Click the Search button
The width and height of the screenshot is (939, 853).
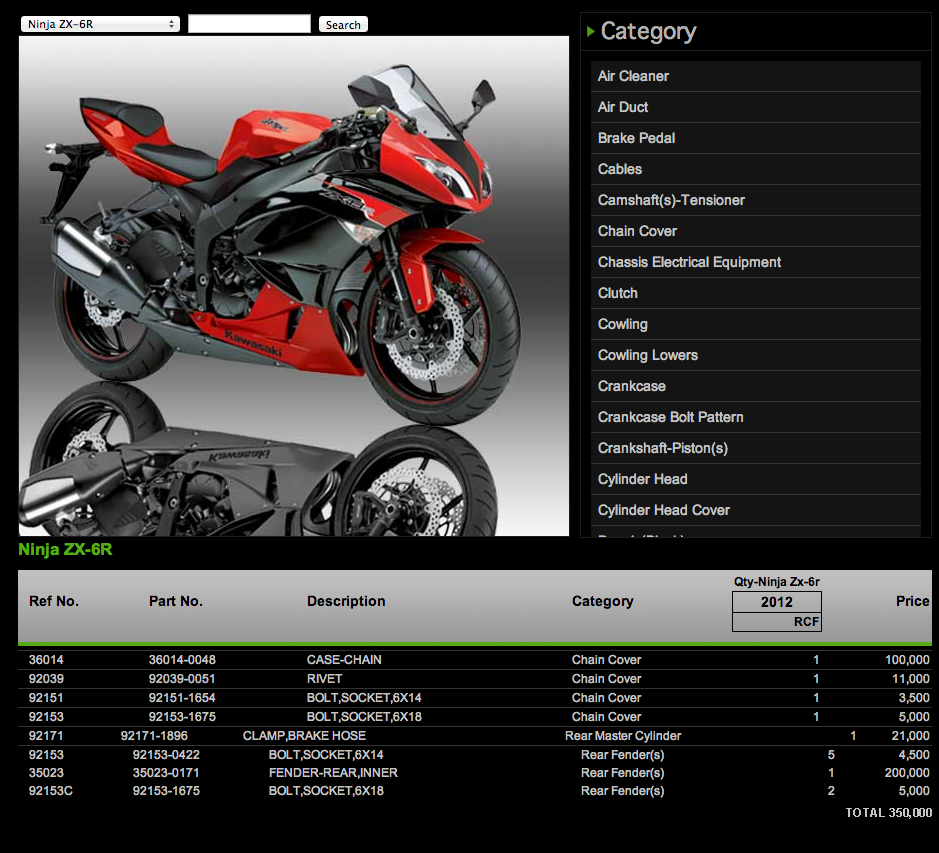[343, 25]
